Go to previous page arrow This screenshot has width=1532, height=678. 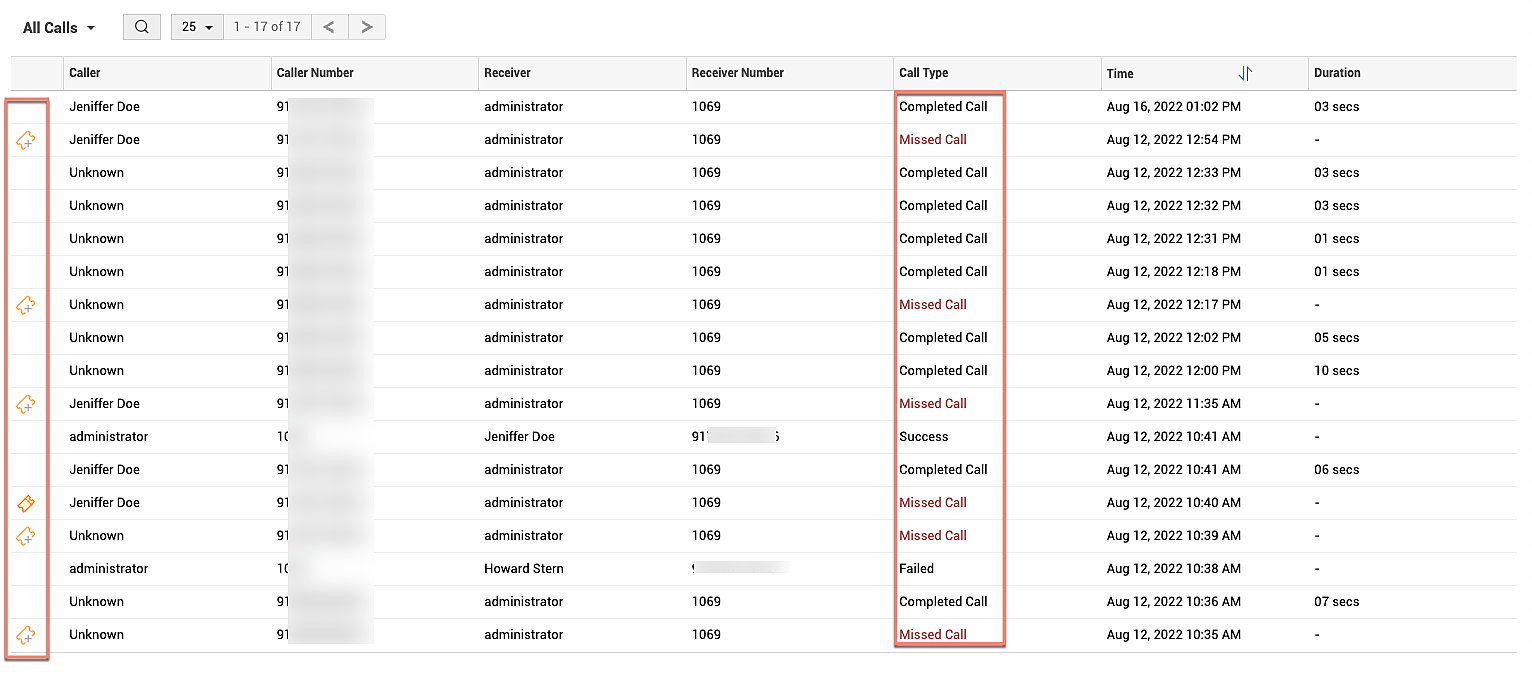(329, 27)
